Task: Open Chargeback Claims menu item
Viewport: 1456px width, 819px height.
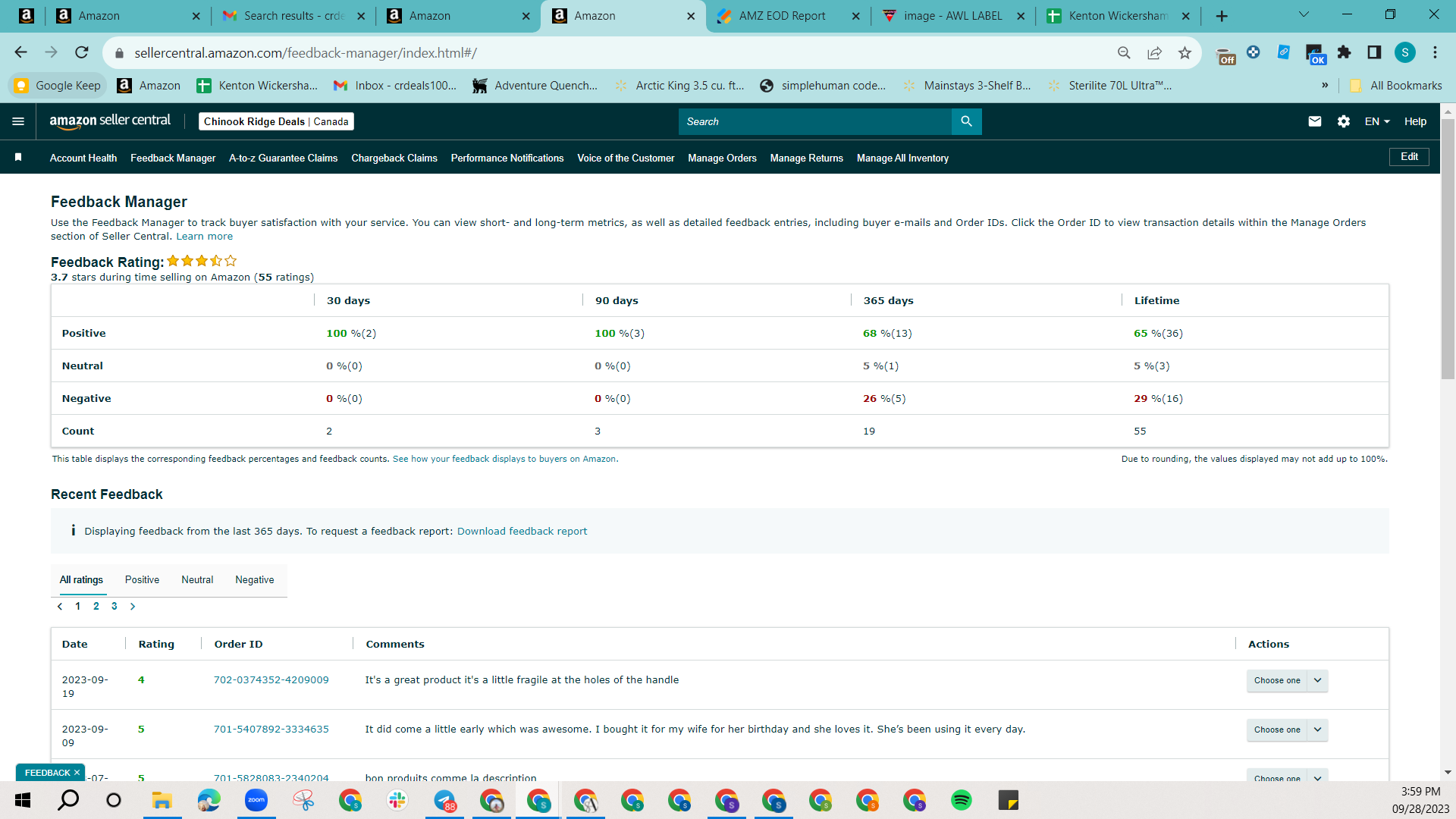Action: click(x=394, y=158)
